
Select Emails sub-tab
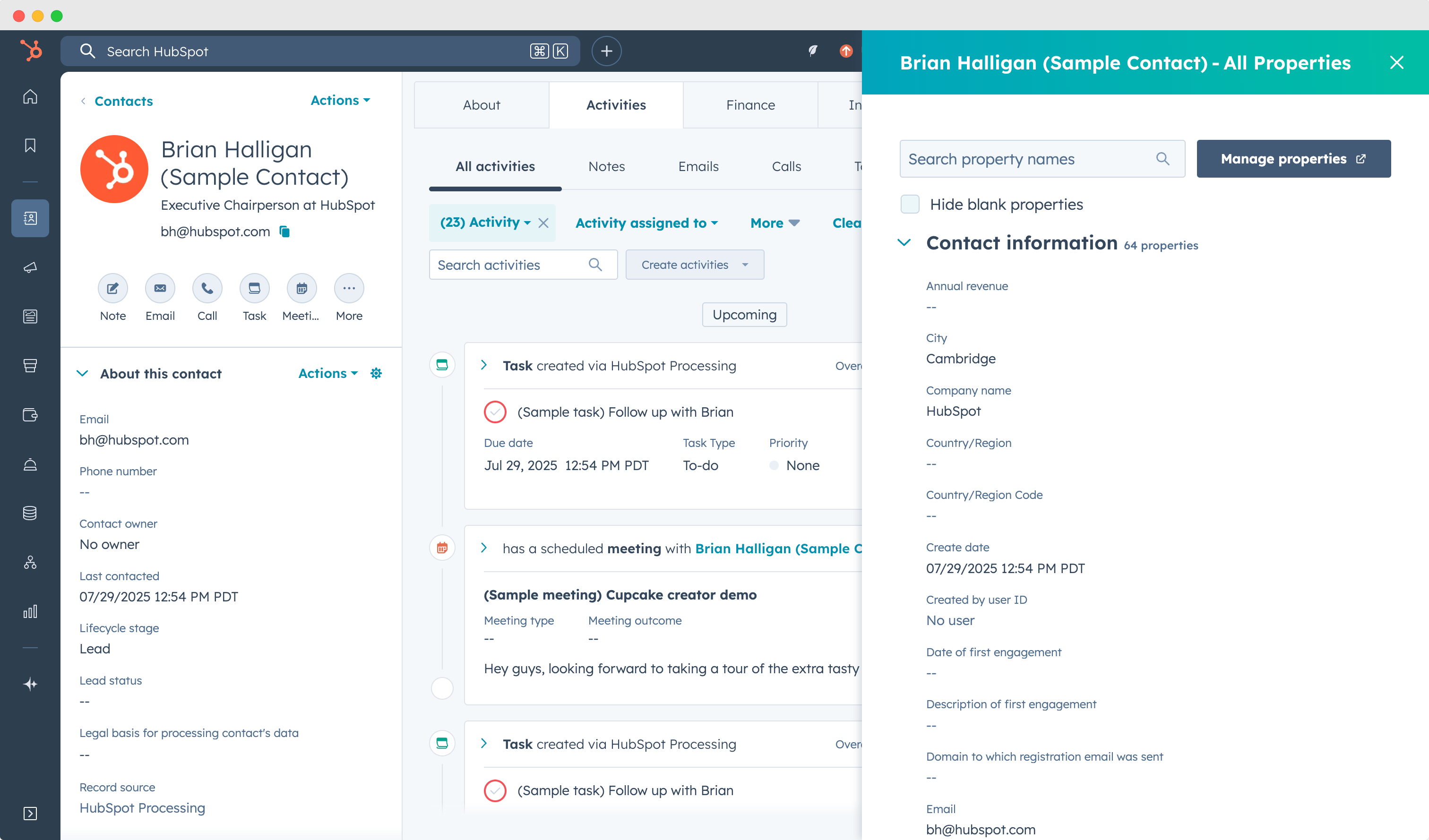[x=698, y=167]
